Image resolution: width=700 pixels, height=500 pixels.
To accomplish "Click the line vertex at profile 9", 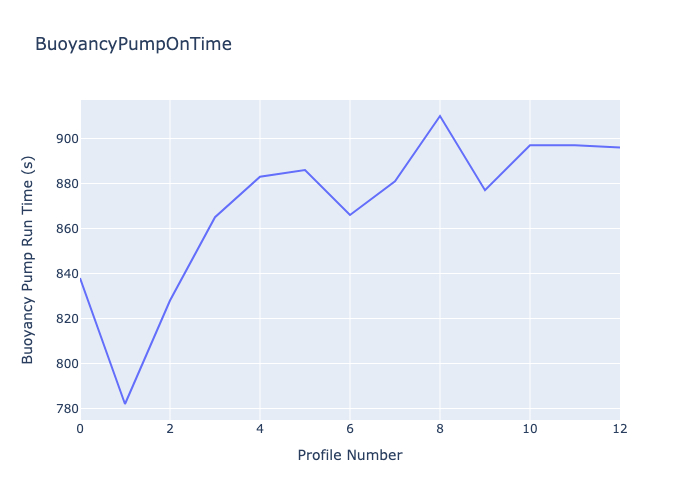I will [485, 190].
